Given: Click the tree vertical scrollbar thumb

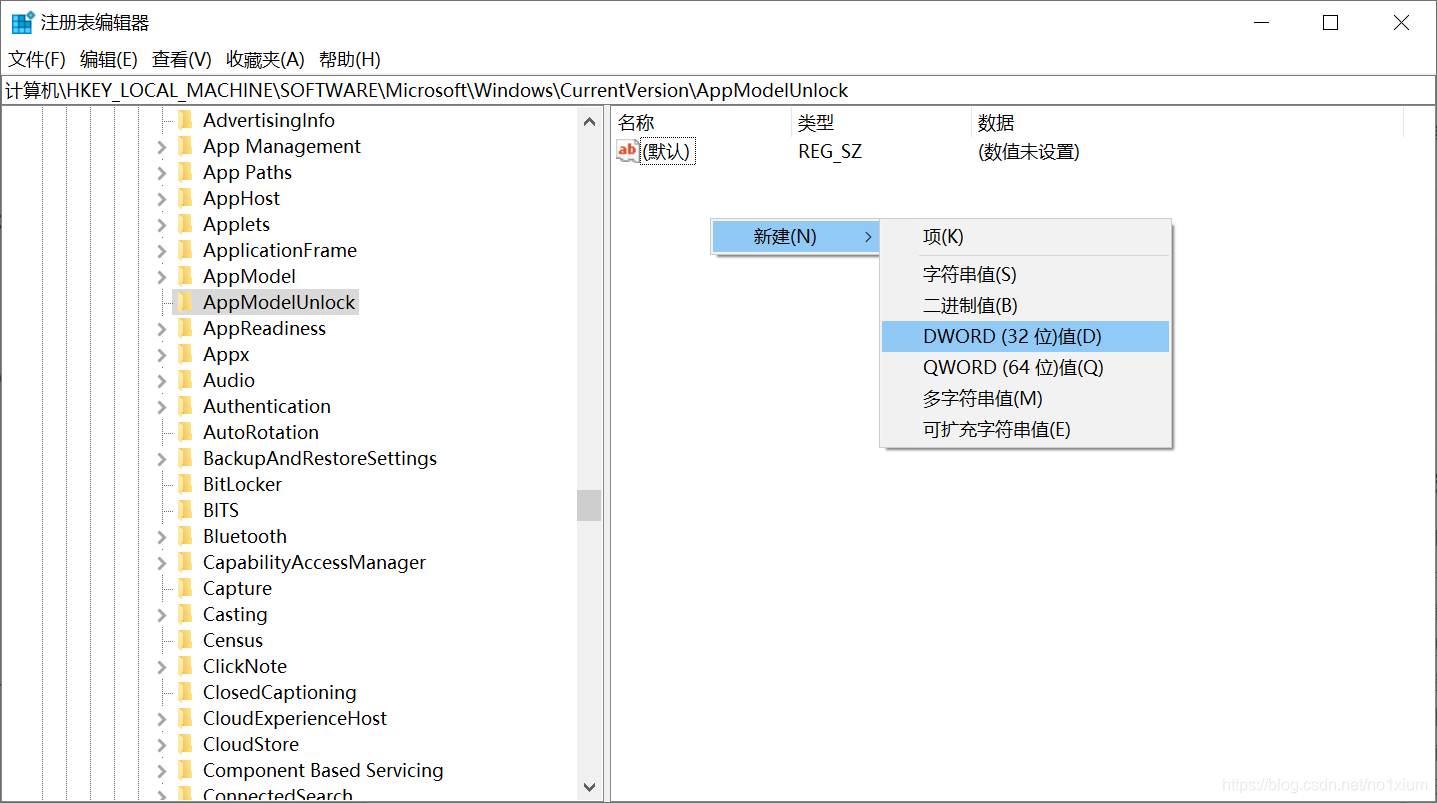Looking at the screenshot, I should 589,505.
